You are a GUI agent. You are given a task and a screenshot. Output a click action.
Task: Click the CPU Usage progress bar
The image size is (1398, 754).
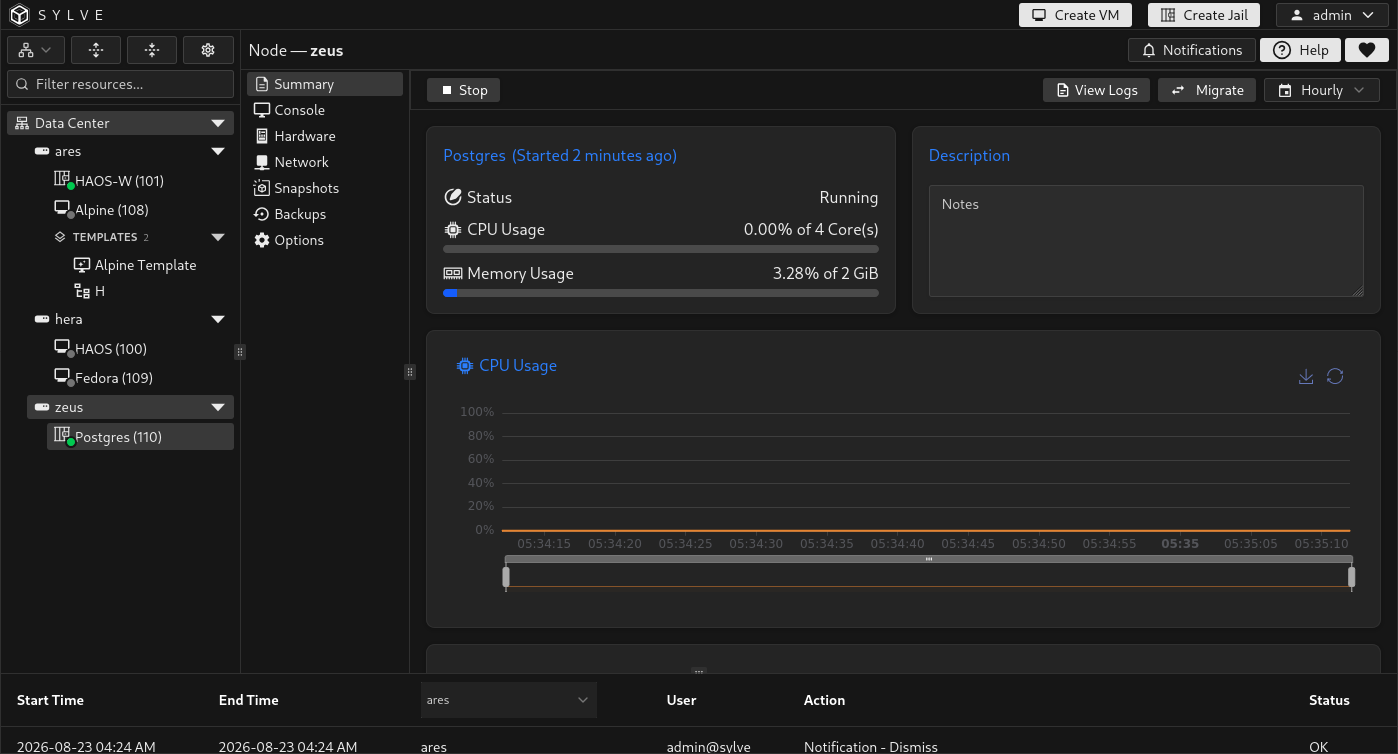[x=661, y=249]
